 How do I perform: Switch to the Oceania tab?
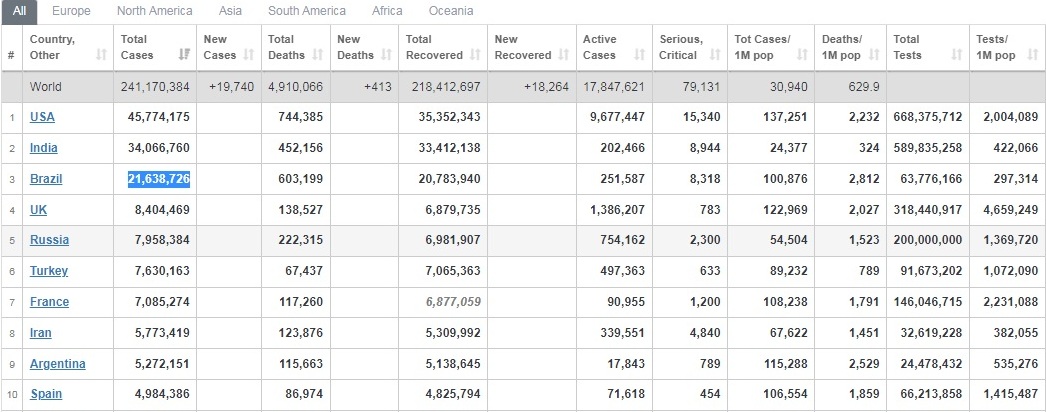click(x=451, y=11)
